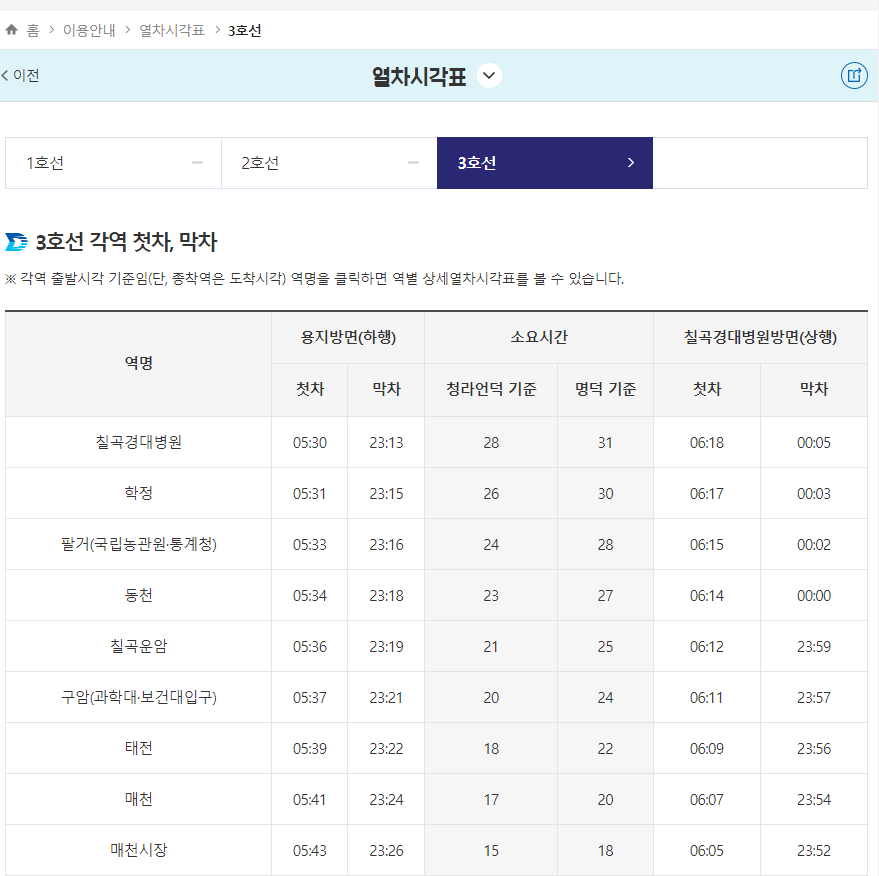The height and width of the screenshot is (876, 879).
Task: Click 06:07 upbound first train of 매천
Action: click(707, 800)
